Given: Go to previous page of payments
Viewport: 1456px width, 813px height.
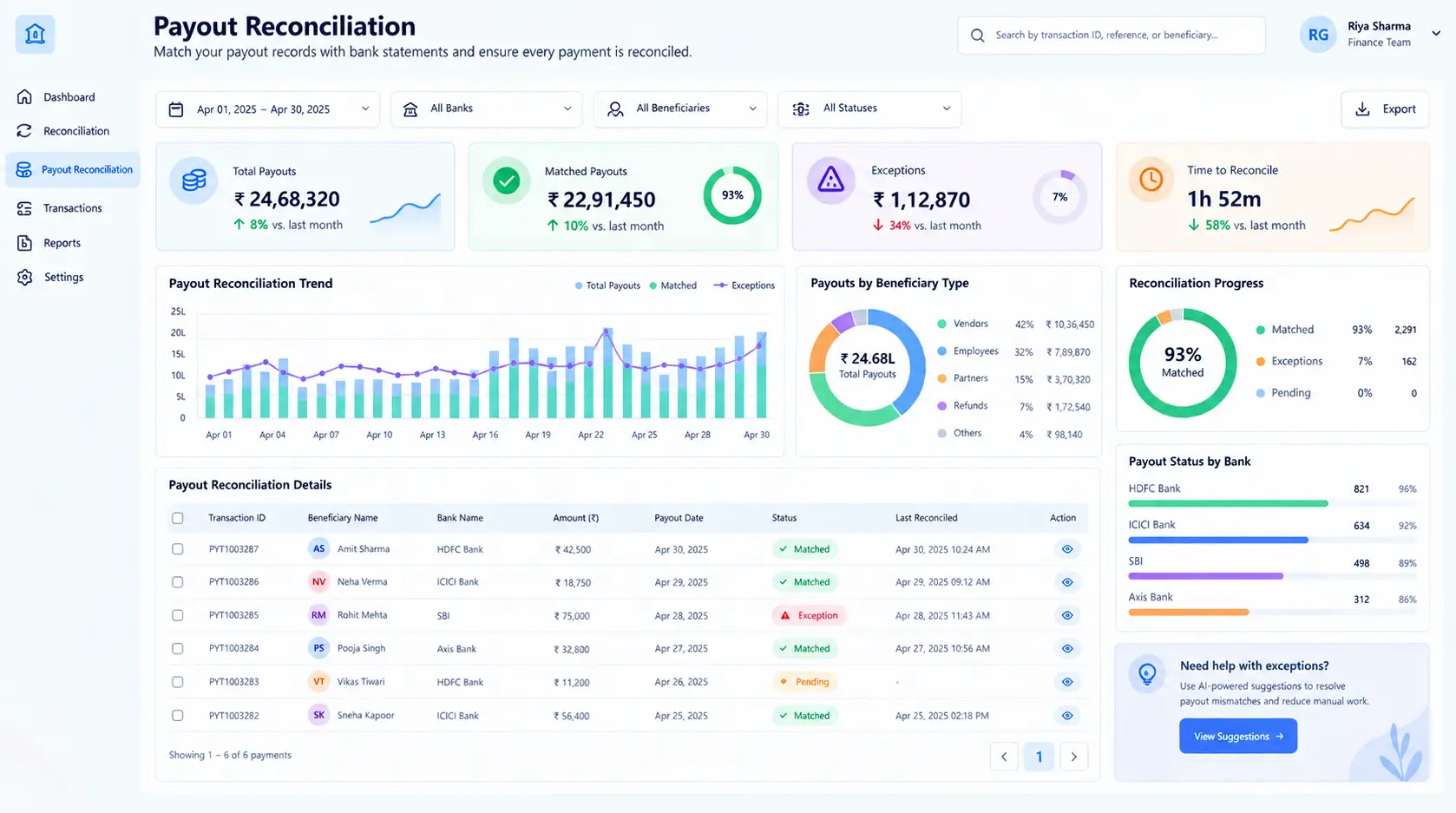Looking at the screenshot, I should click(1004, 757).
